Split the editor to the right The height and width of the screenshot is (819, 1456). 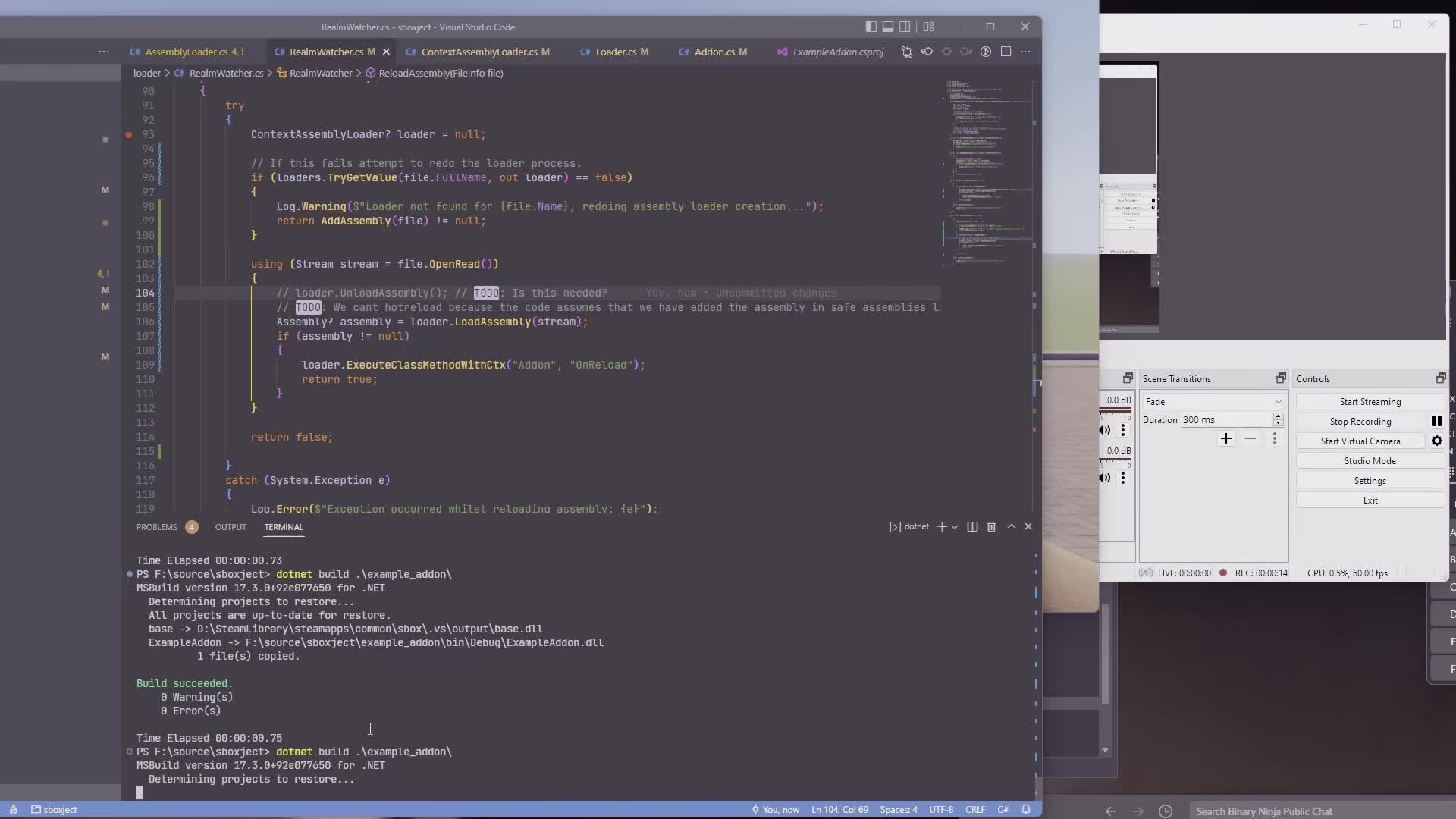click(1006, 52)
